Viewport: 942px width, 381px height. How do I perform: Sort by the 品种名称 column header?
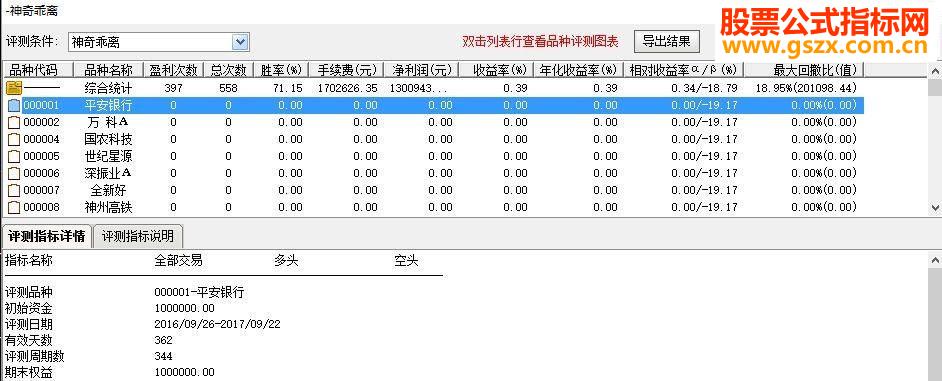click(x=109, y=70)
